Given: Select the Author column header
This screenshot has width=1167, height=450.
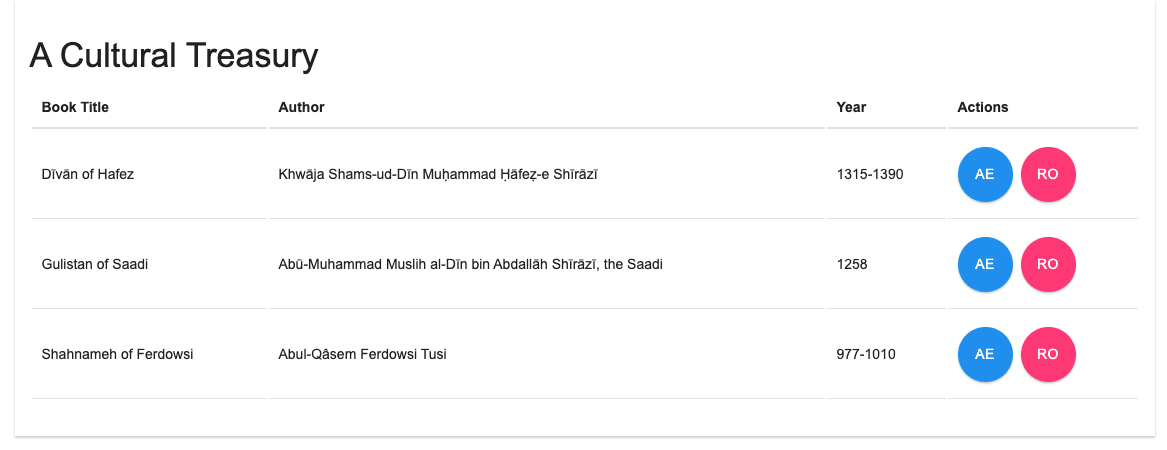Looking at the screenshot, I should pyautogui.click(x=301, y=107).
